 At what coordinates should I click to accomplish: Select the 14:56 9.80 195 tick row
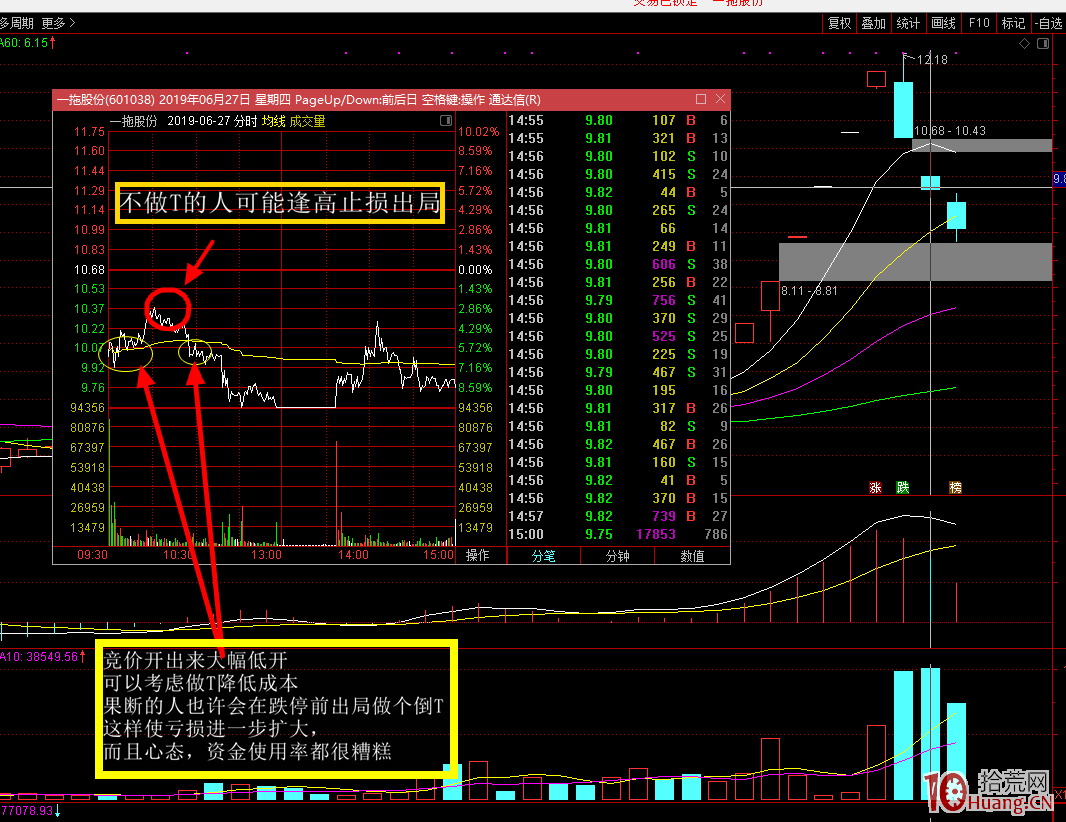[618, 390]
